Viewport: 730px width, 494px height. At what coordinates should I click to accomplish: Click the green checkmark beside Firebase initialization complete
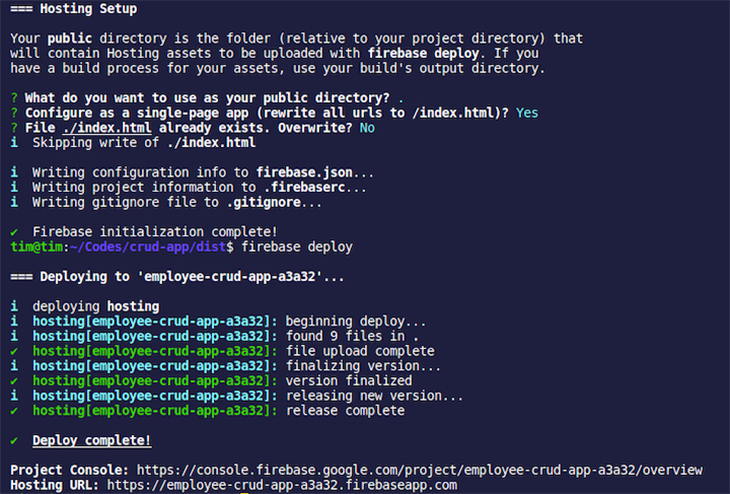tap(14, 232)
